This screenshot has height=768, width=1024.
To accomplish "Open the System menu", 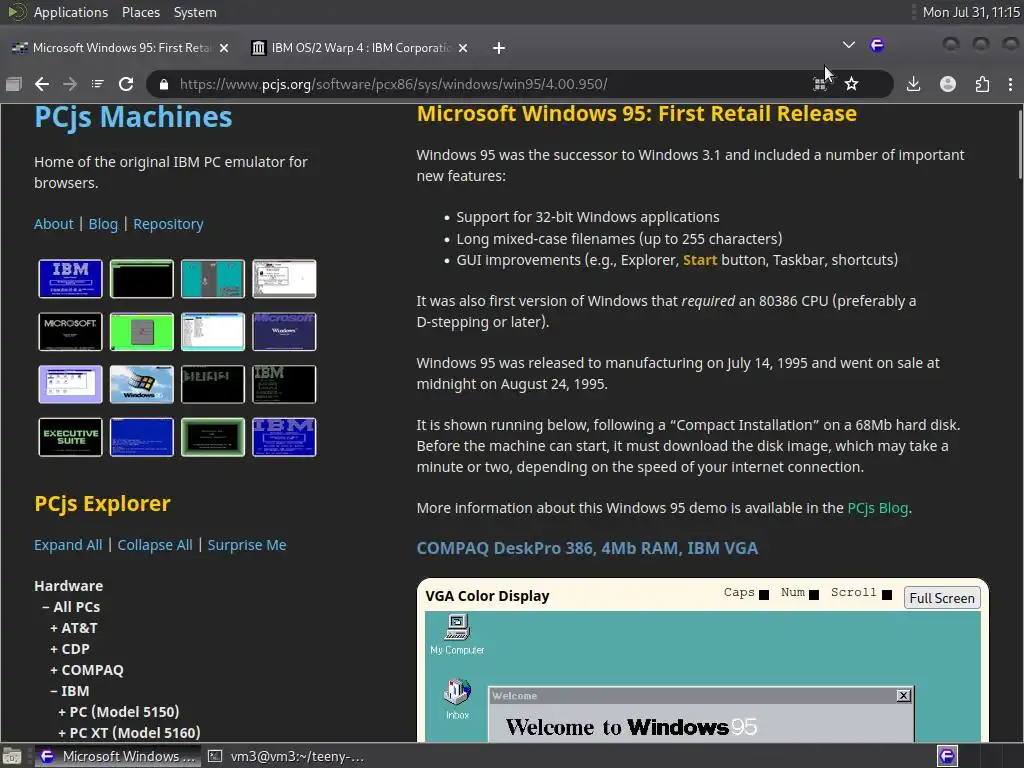I will pos(195,12).
